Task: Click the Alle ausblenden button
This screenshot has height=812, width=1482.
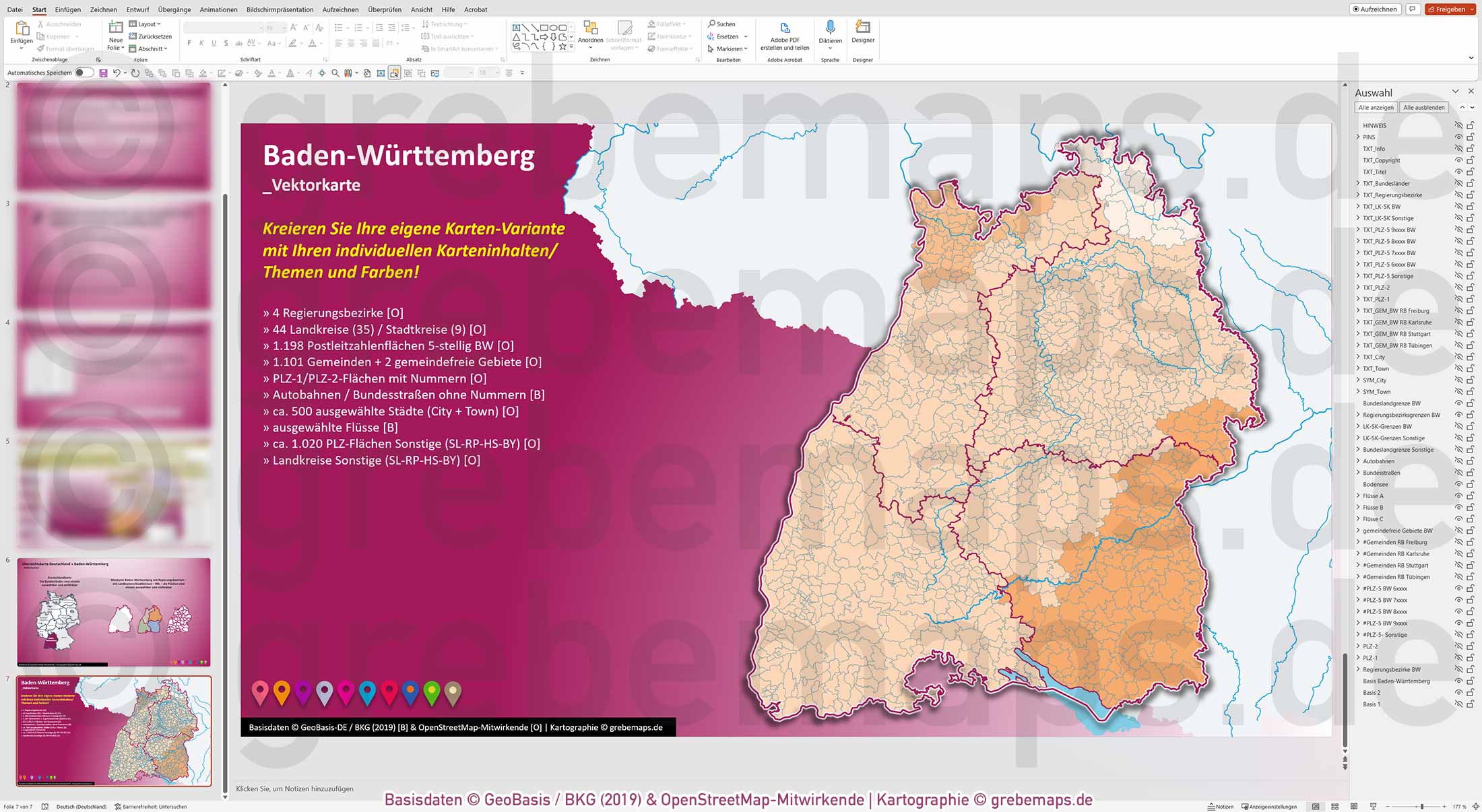Action: tap(1423, 107)
